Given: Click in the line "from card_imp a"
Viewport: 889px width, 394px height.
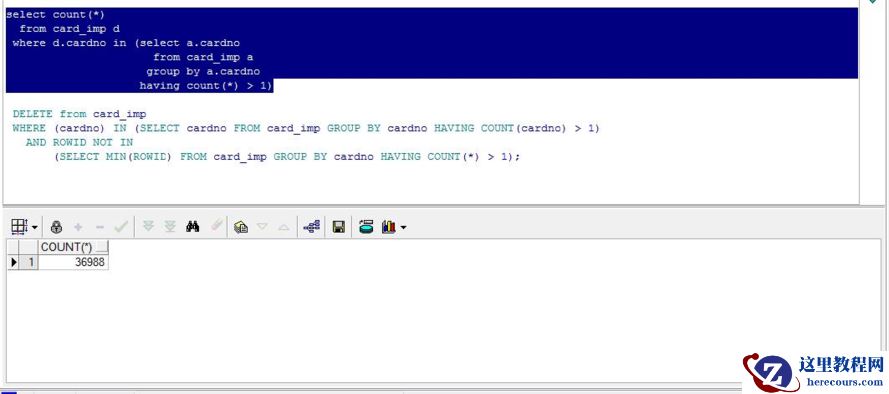Looking at the screenshot, I should (x=203, y=57).
